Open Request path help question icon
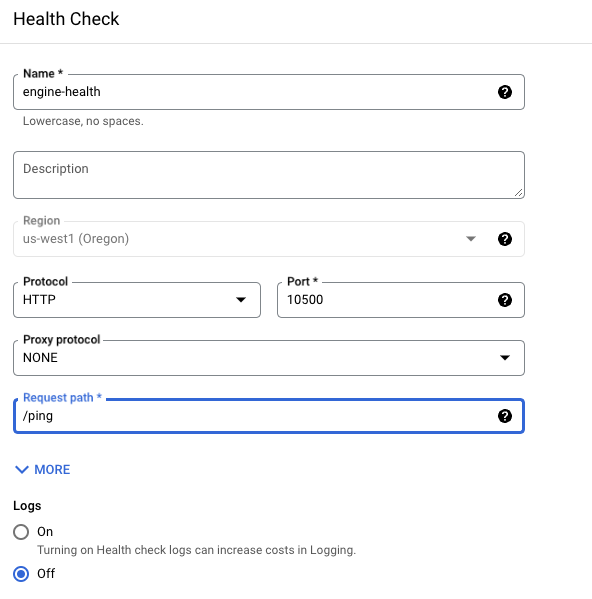592x599 pixels. 505,416
